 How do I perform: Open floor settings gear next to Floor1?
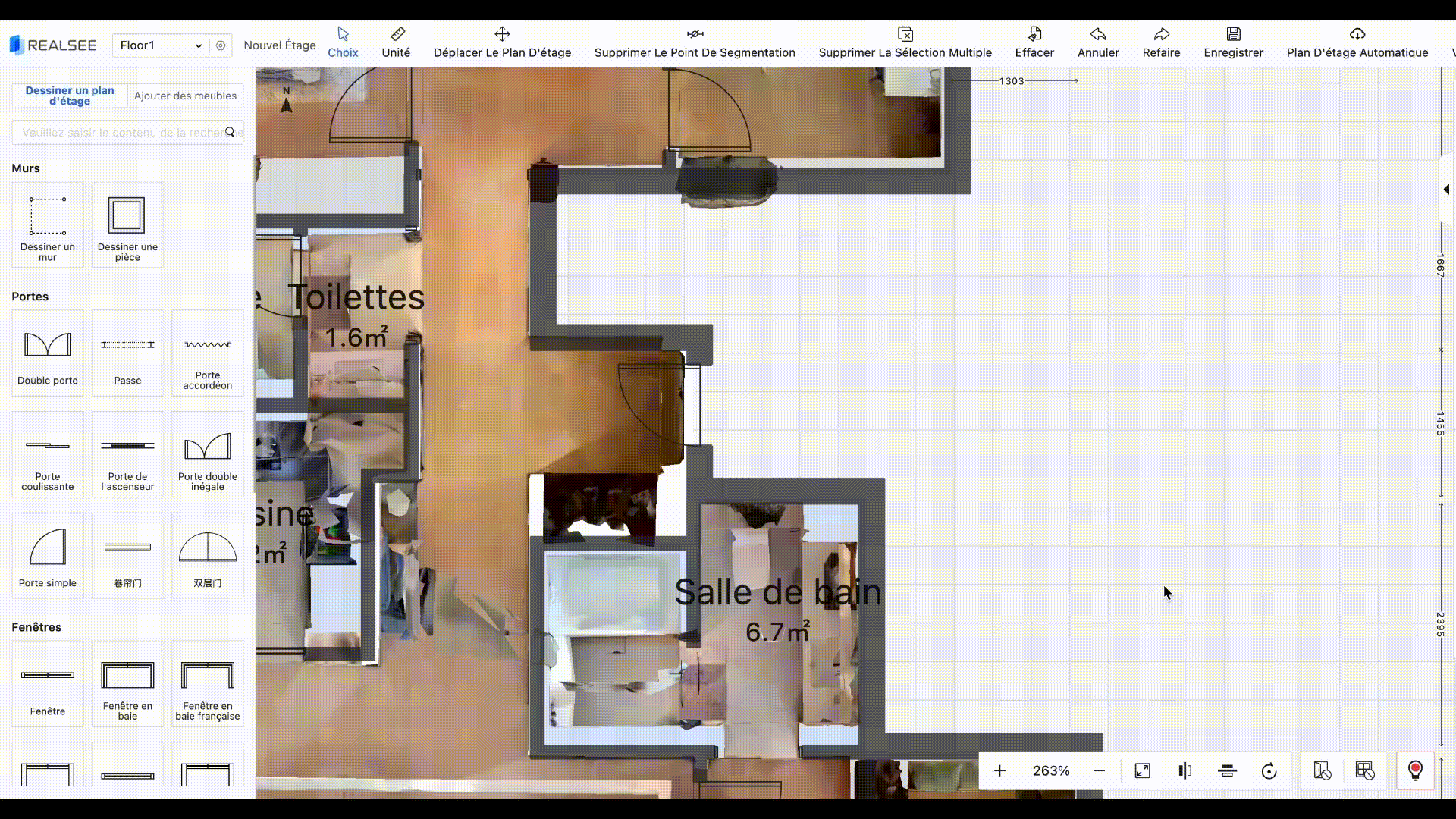221,45
